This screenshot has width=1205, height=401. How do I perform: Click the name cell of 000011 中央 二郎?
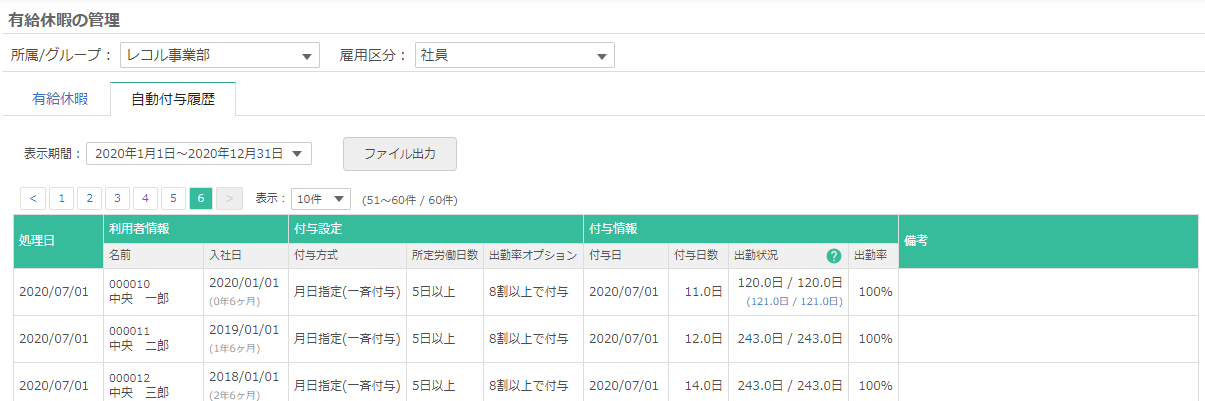click(139, 338)
